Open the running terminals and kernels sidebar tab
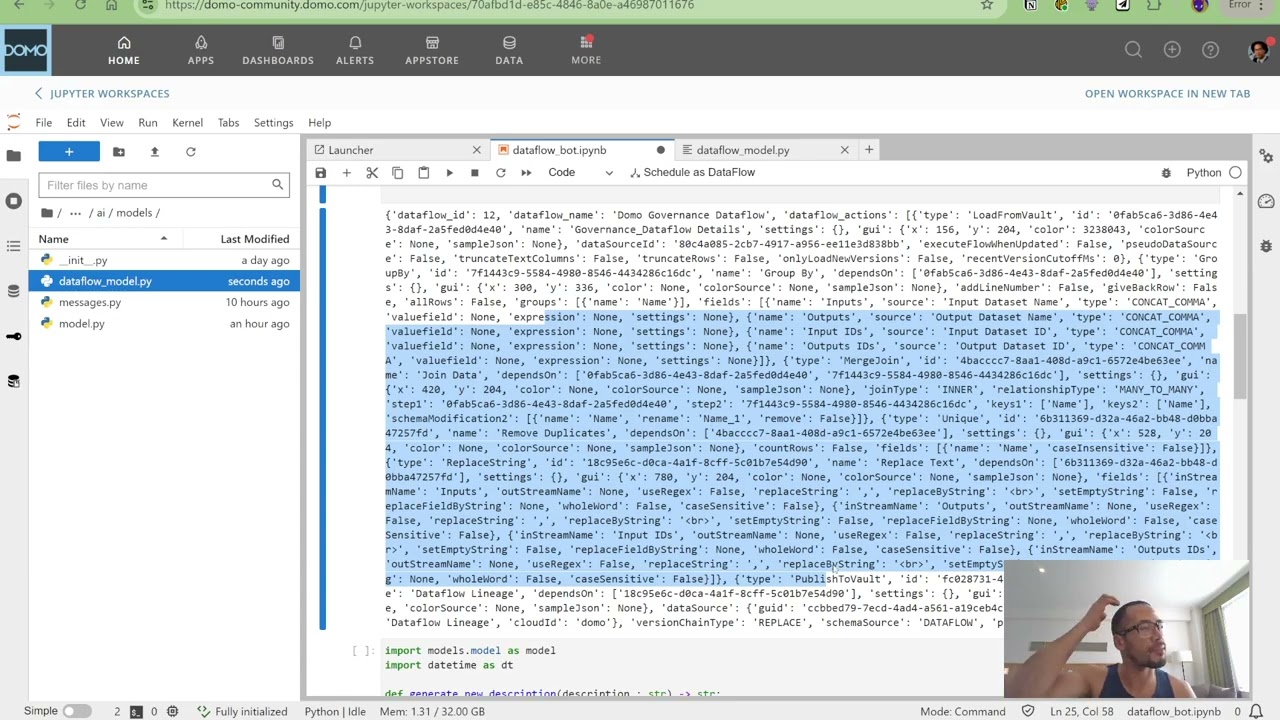 click(x=13, y=201)
